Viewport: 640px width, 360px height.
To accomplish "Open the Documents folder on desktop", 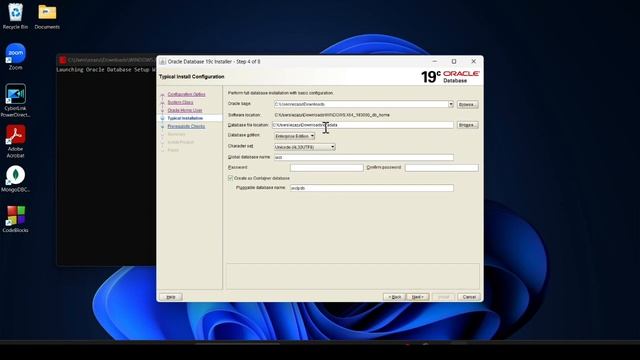I will pos(47,16).
